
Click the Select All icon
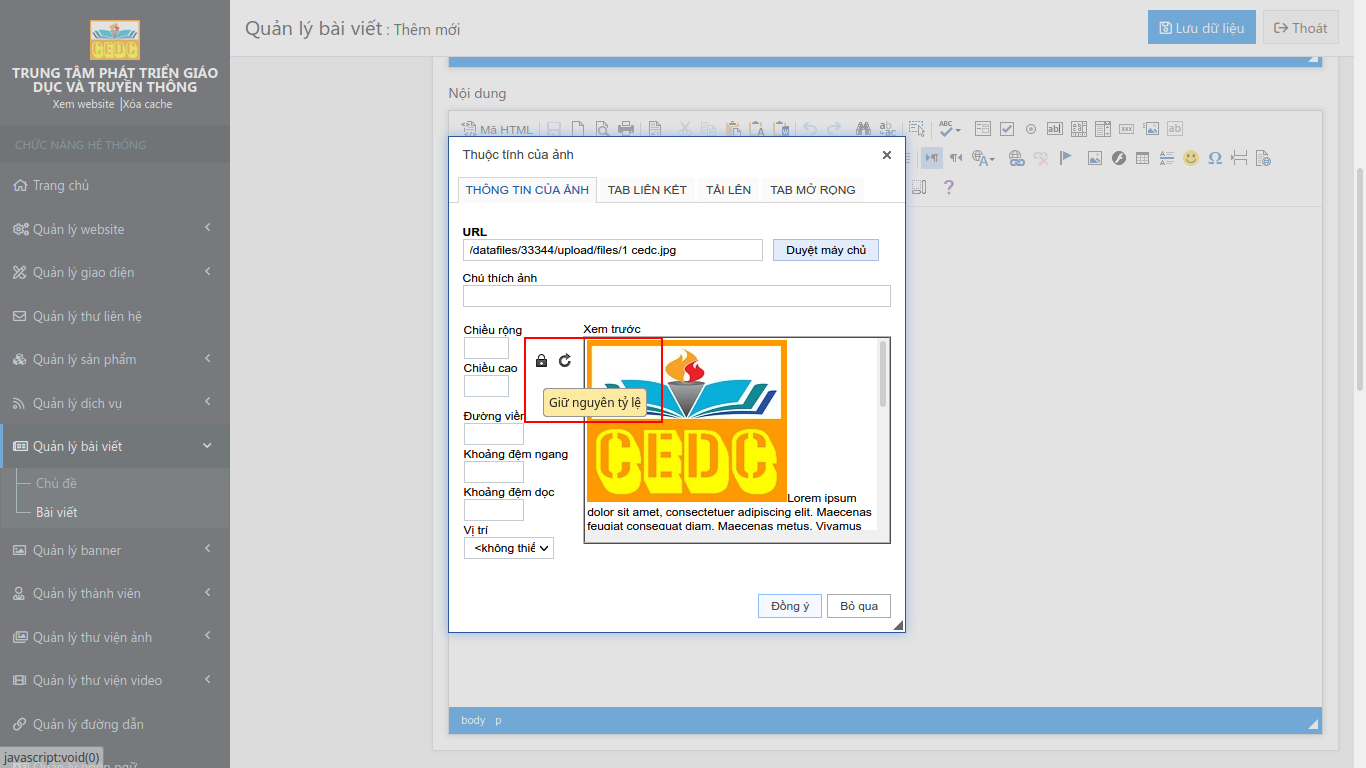pyautogui.click(x=916, y=129)
